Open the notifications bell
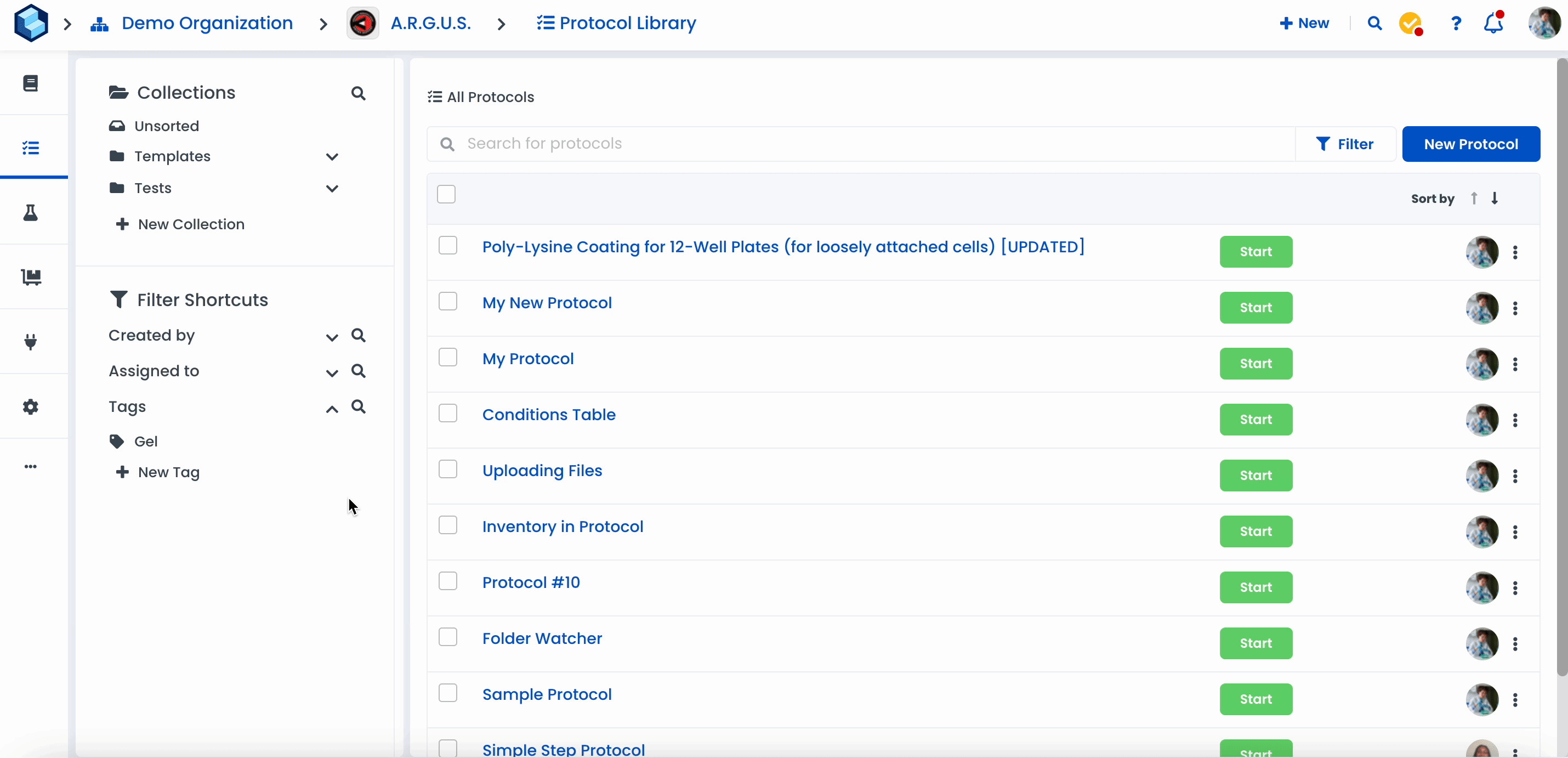 (1492, 23)
